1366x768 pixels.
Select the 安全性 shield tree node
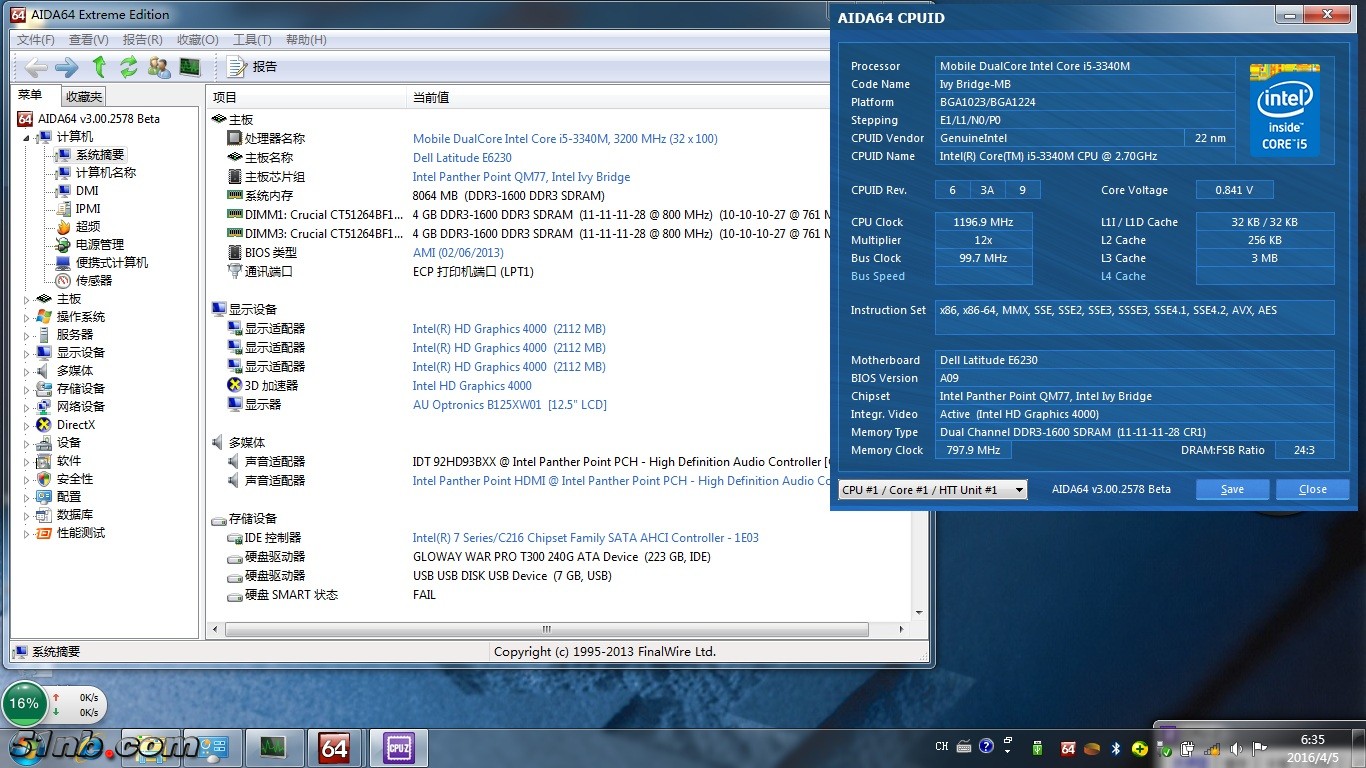[x=75, y=479]
